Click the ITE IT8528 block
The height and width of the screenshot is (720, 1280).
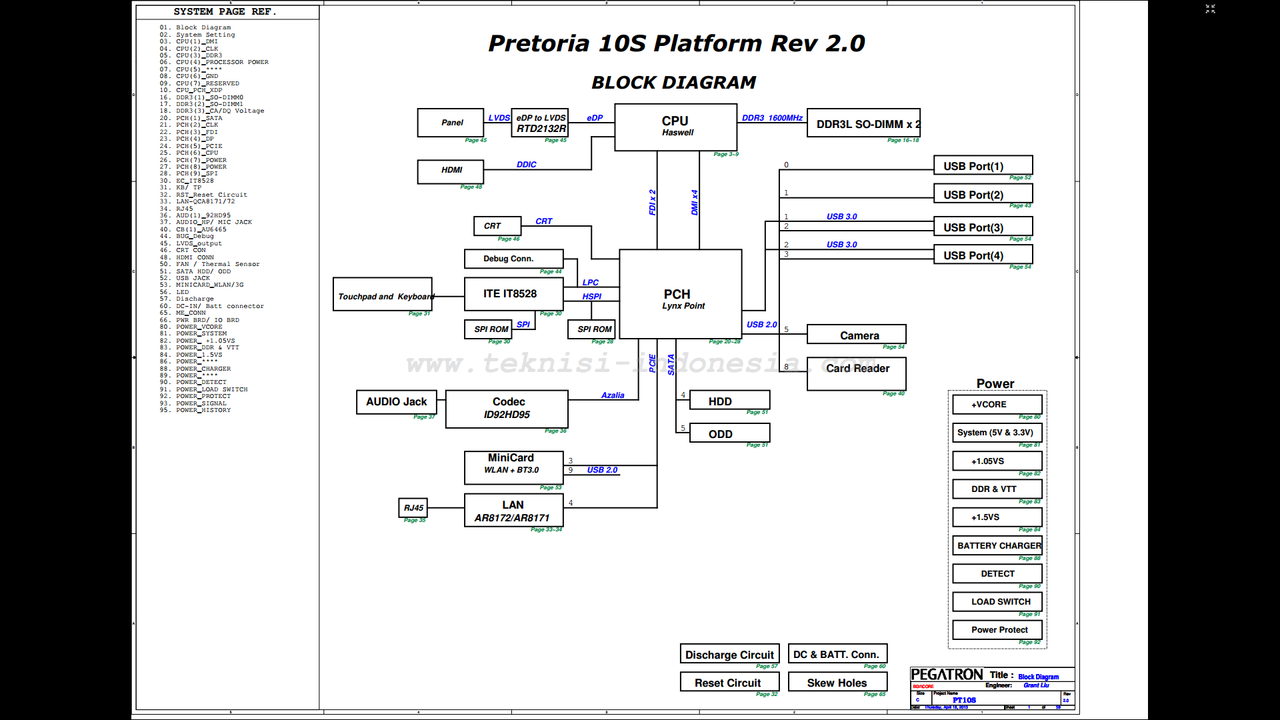click(x=514, y=294)
